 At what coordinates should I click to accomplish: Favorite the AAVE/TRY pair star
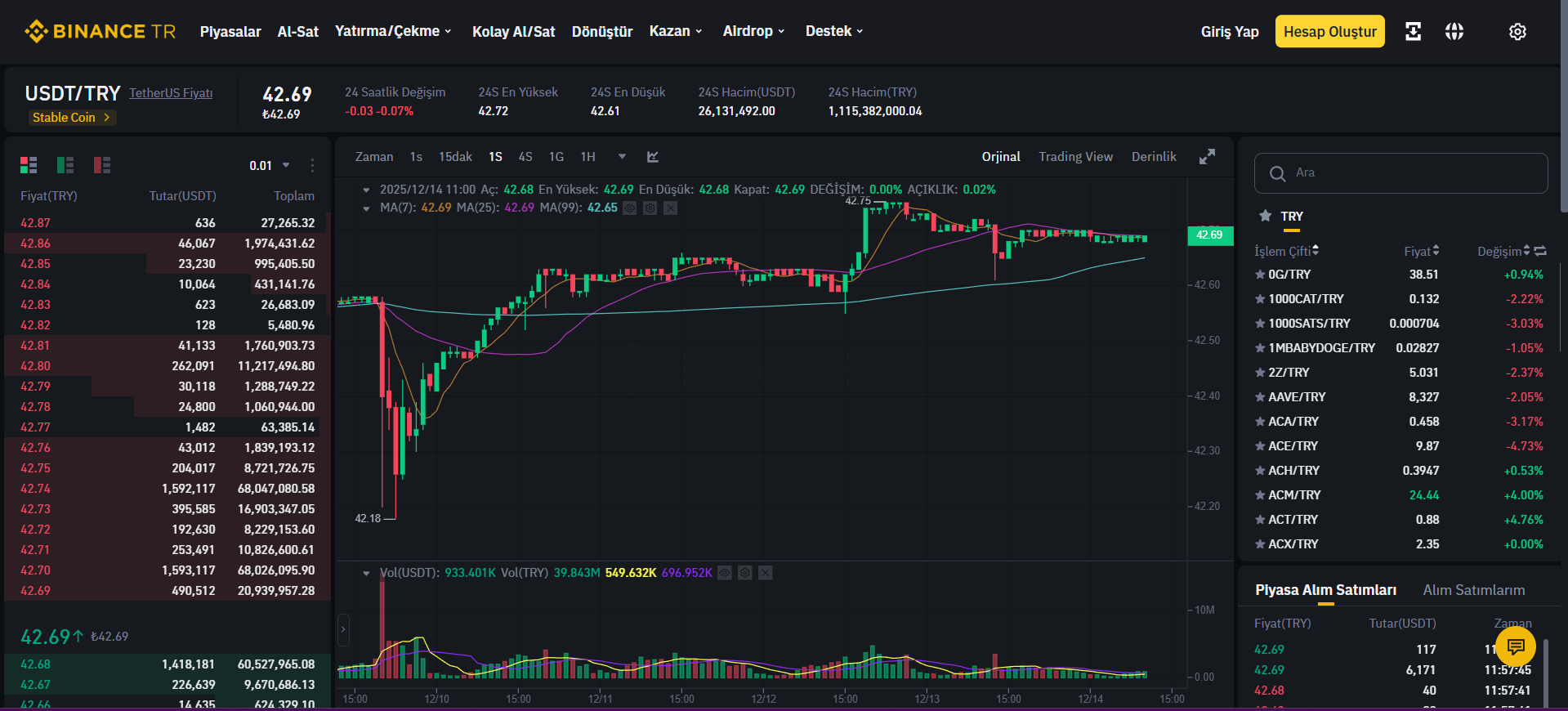[1260, 397]
